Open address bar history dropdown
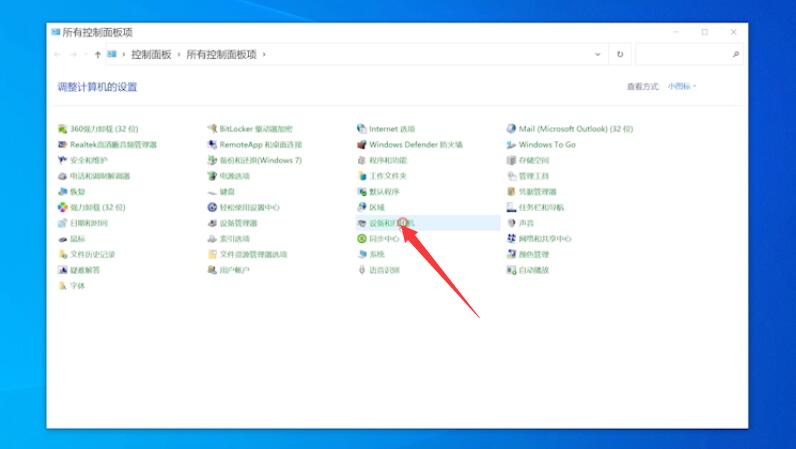796x449 pixels. pyautogui.click(x=598, y=54)
